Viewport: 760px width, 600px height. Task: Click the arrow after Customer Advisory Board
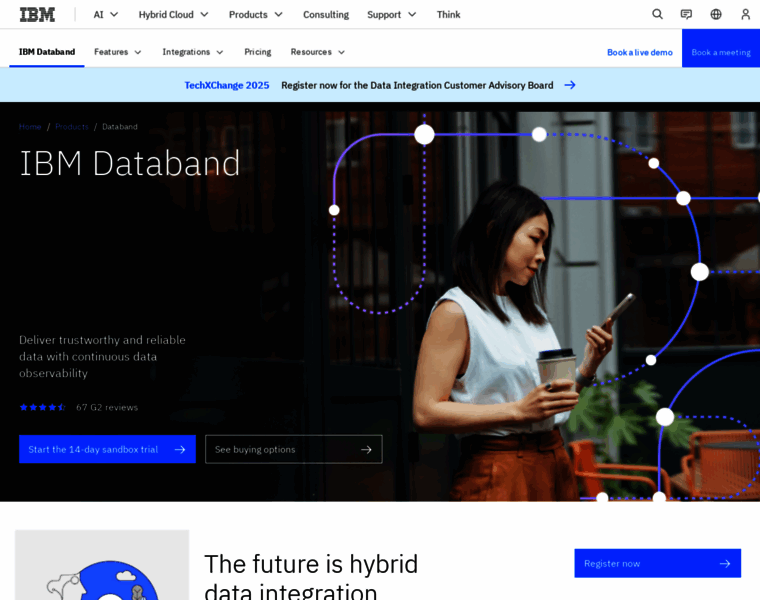coord(570,85)
